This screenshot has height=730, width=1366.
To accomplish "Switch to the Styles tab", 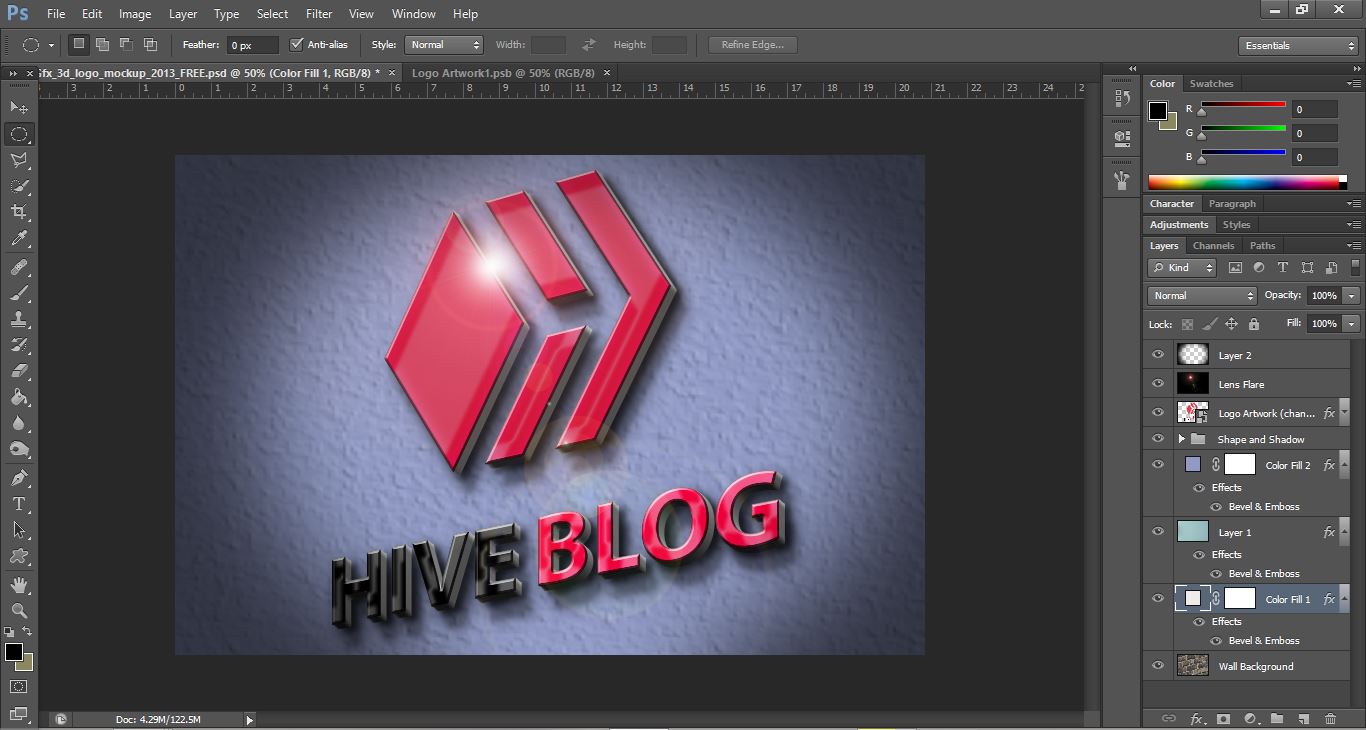I will click(1236, 224).
